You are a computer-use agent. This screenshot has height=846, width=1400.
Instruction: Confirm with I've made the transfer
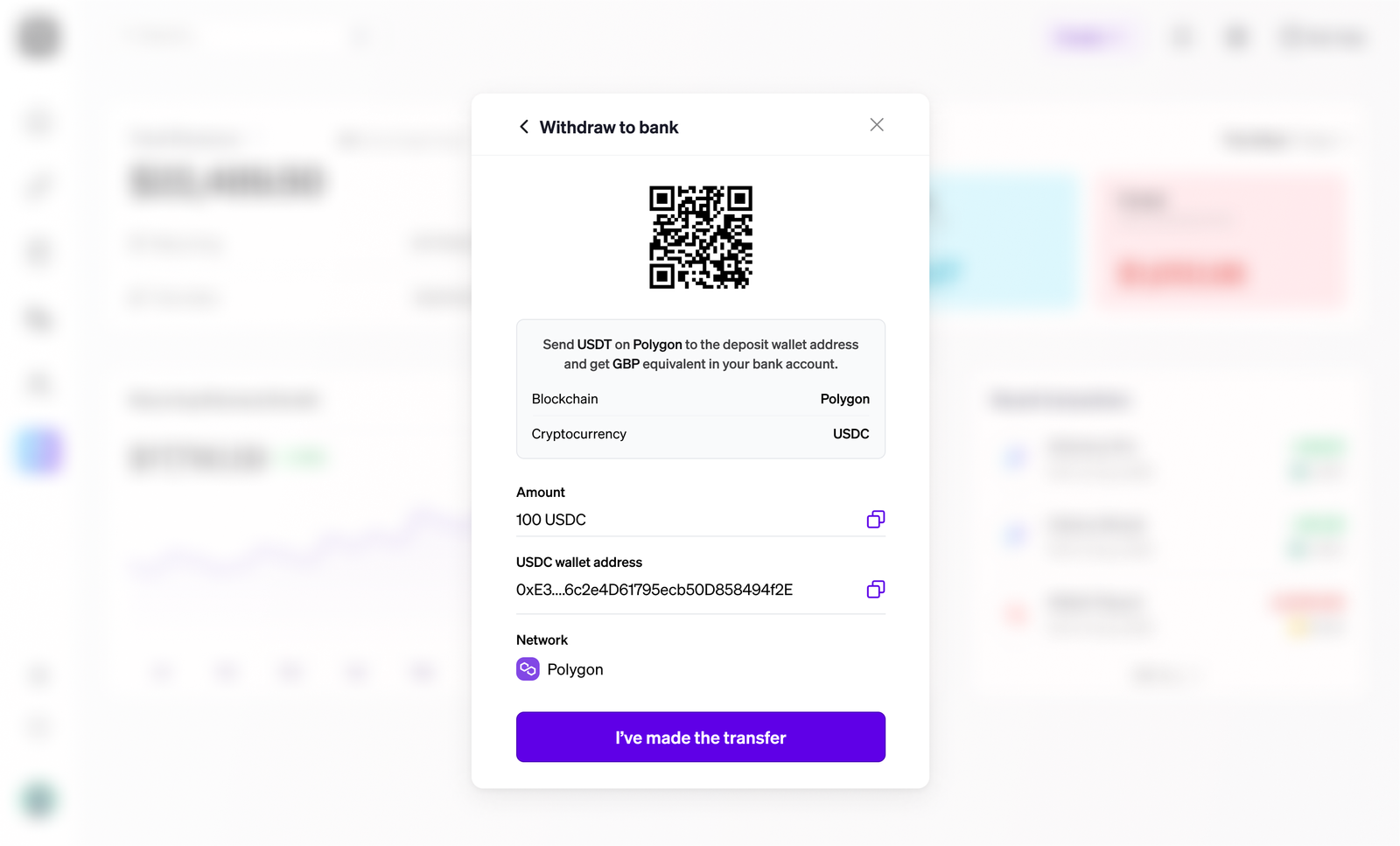tap(701, 737)
